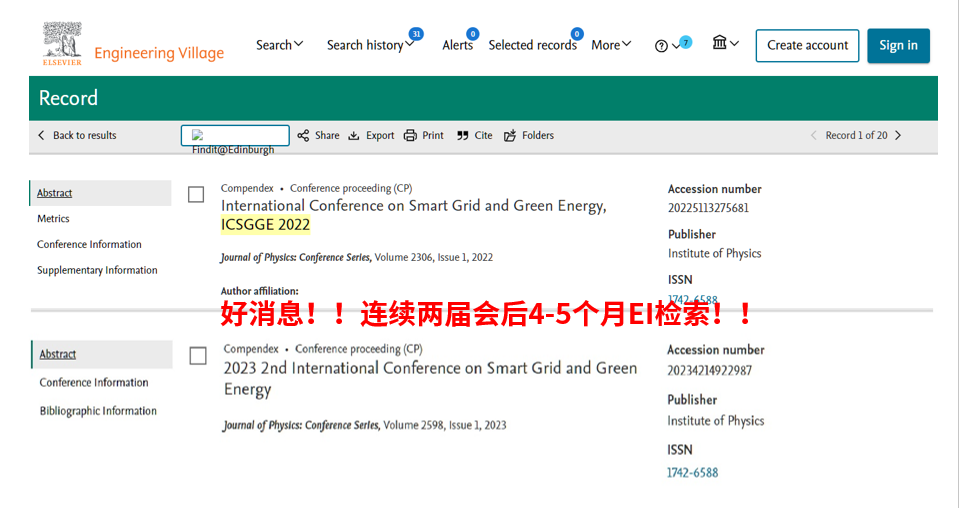
Task: Expand the chevron beside the institution icon
Action: [735, 43]
